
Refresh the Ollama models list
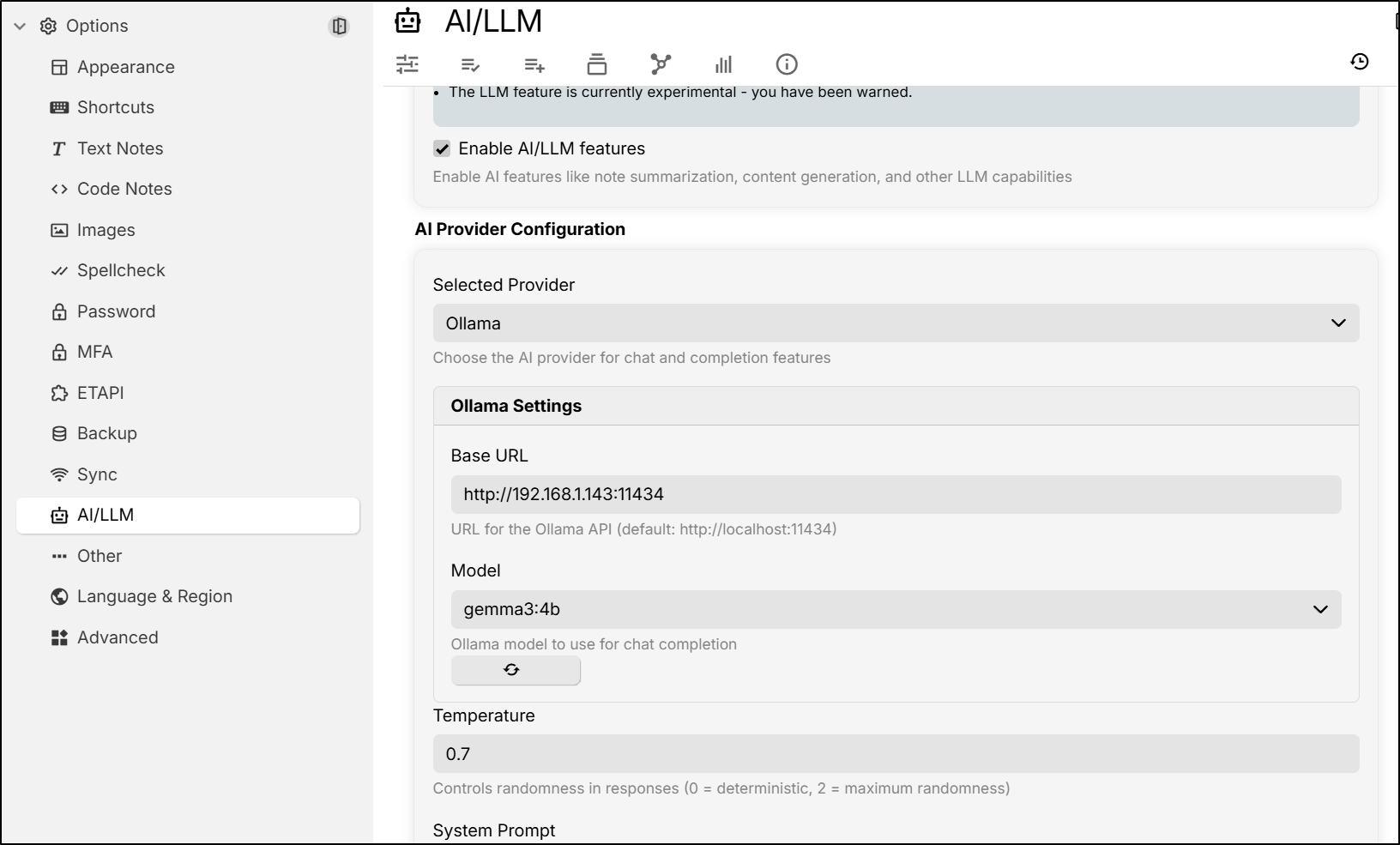pyautogui.click(x=516, y=670)
